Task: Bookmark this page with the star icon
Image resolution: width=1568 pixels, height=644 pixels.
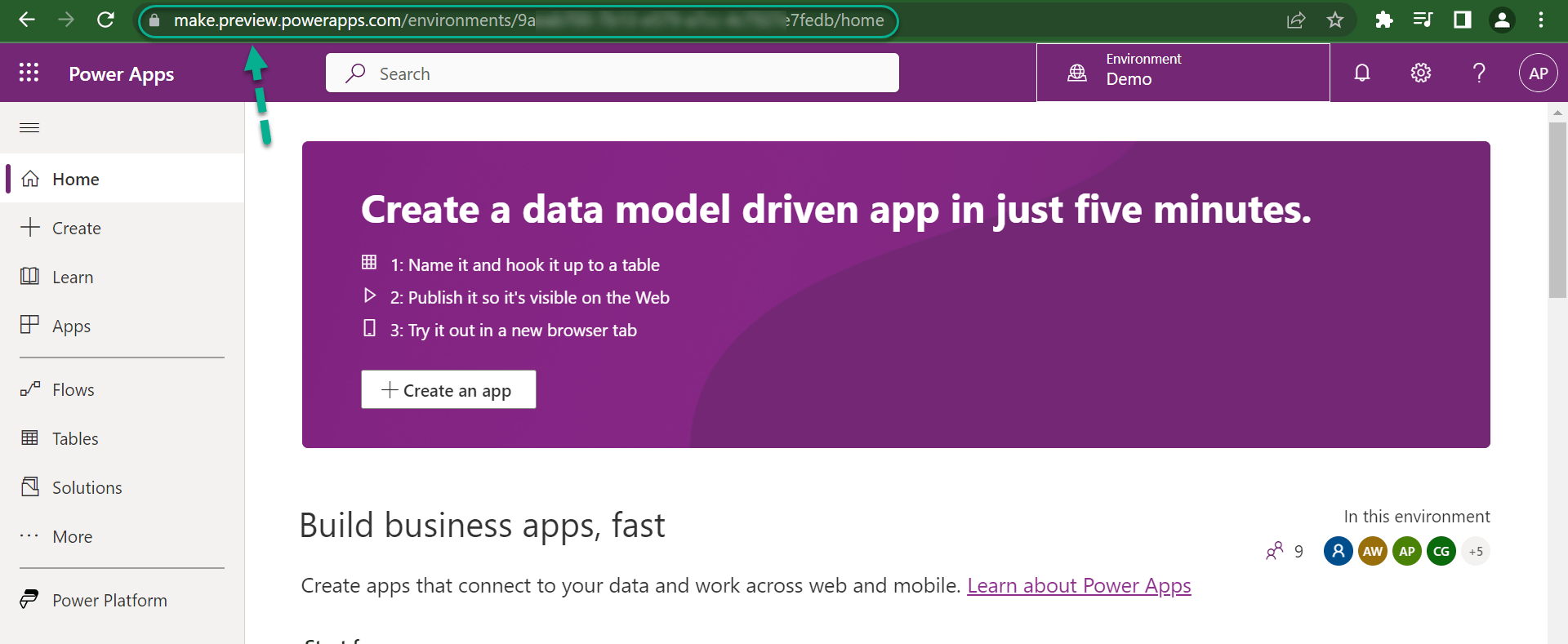Action: click(x=1335, y=20)
